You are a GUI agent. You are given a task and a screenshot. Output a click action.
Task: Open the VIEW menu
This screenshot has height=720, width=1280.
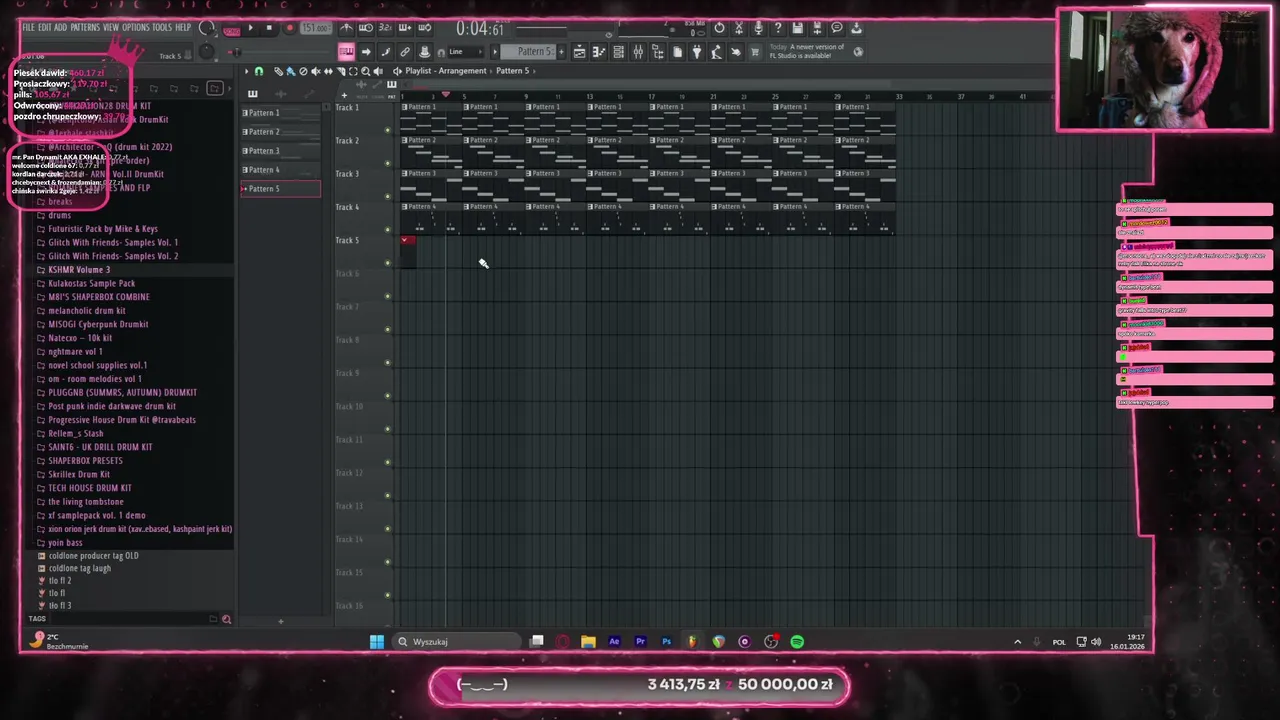coord(110,27)
